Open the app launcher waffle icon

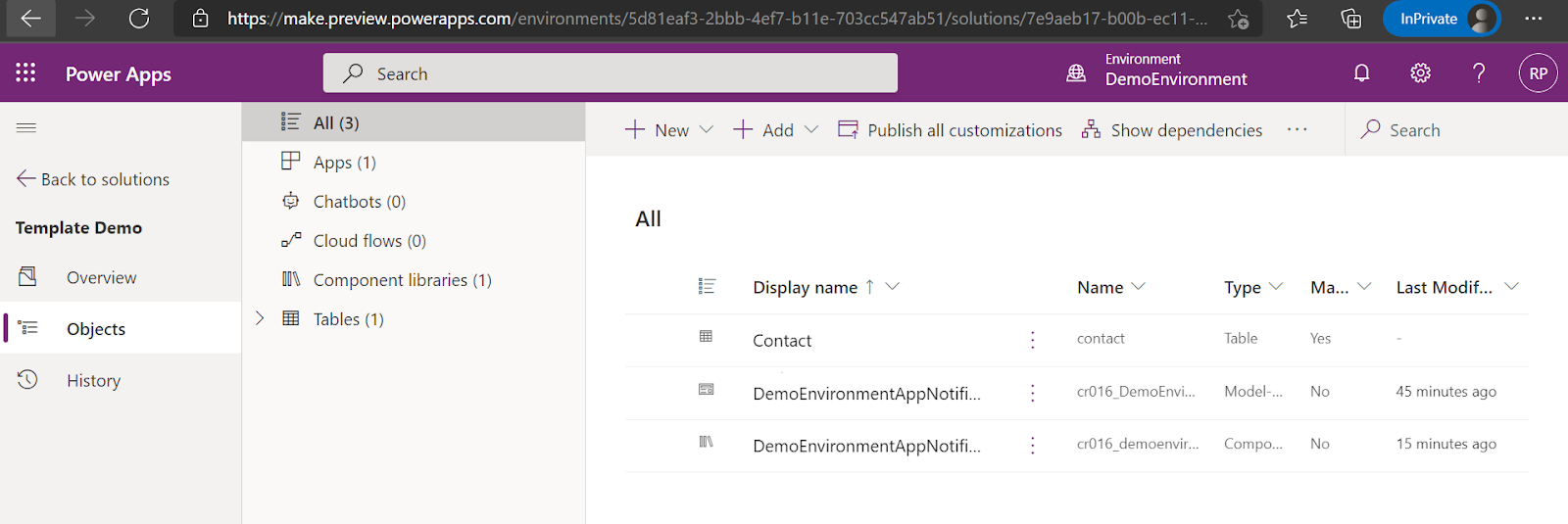25,72
